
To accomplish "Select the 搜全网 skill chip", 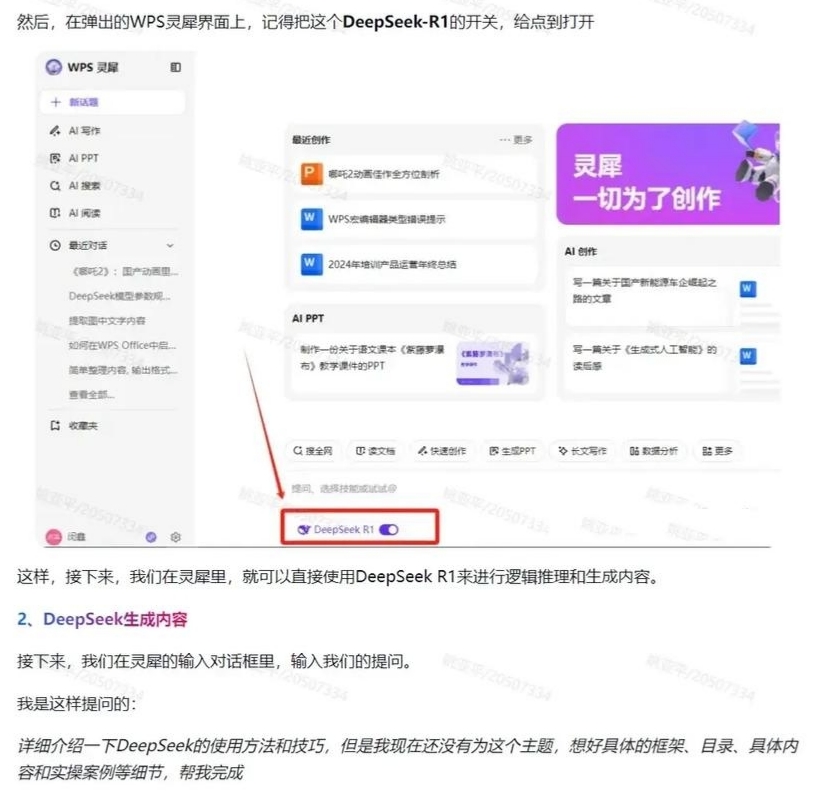I will click(313, 451).
